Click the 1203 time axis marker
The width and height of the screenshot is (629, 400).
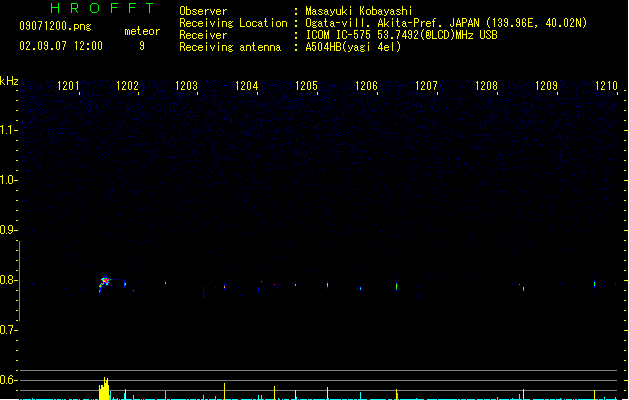pos(187,85)
